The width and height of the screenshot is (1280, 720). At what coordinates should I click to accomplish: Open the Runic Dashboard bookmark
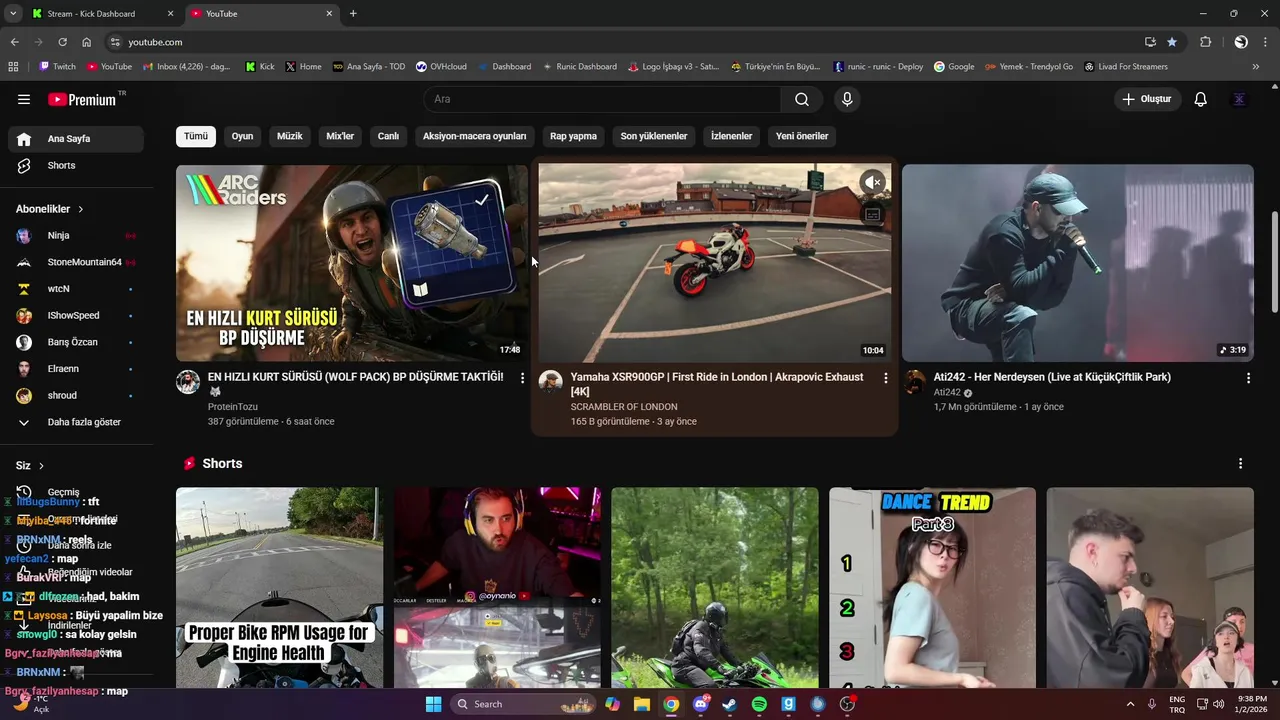[x=579, y=67]
